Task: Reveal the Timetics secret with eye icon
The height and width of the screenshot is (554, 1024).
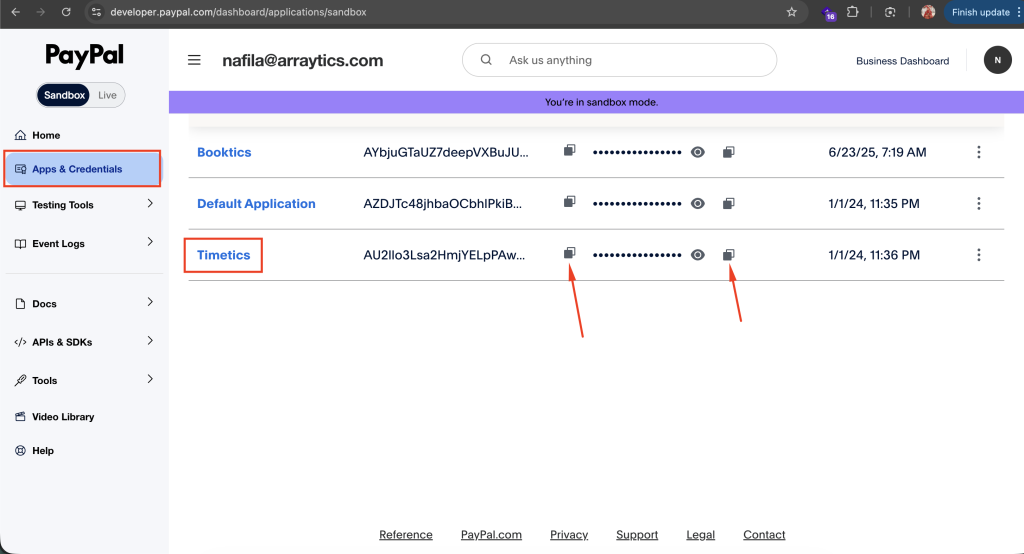Action: tap(698, 255)
